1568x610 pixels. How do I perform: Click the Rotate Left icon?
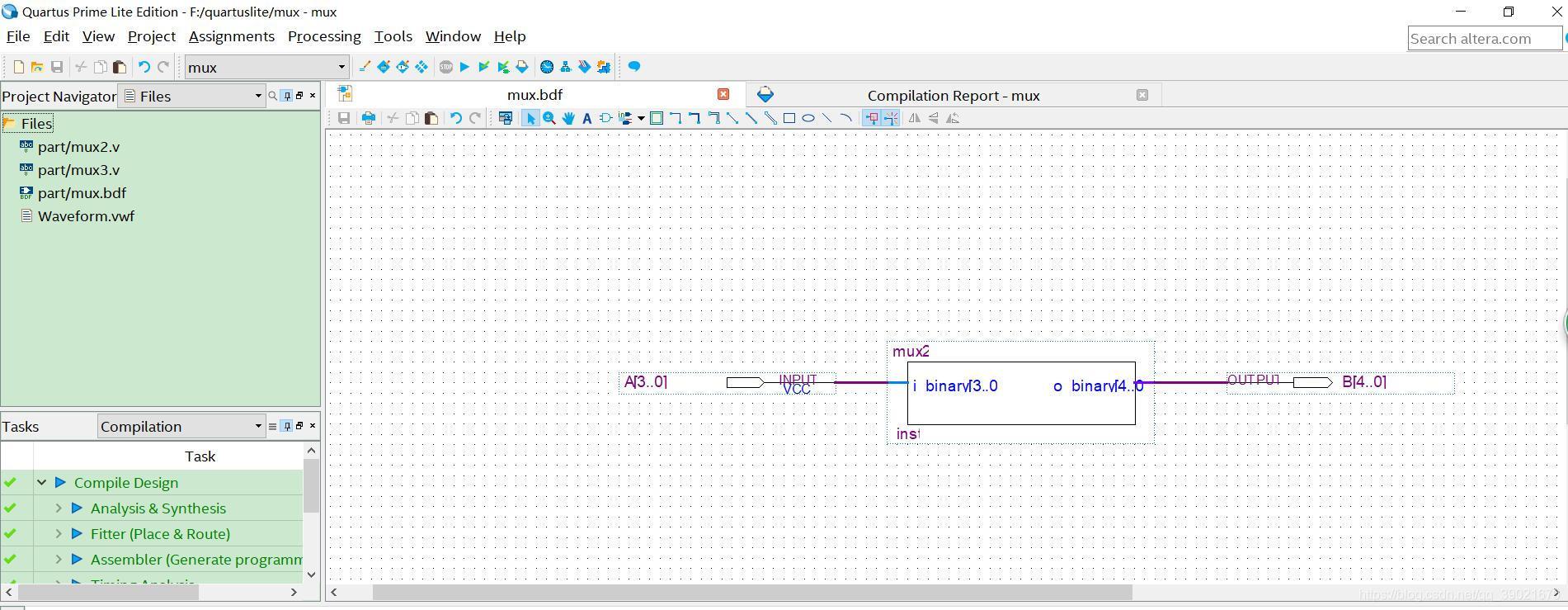pyautogui.click(x=953, y=118)
